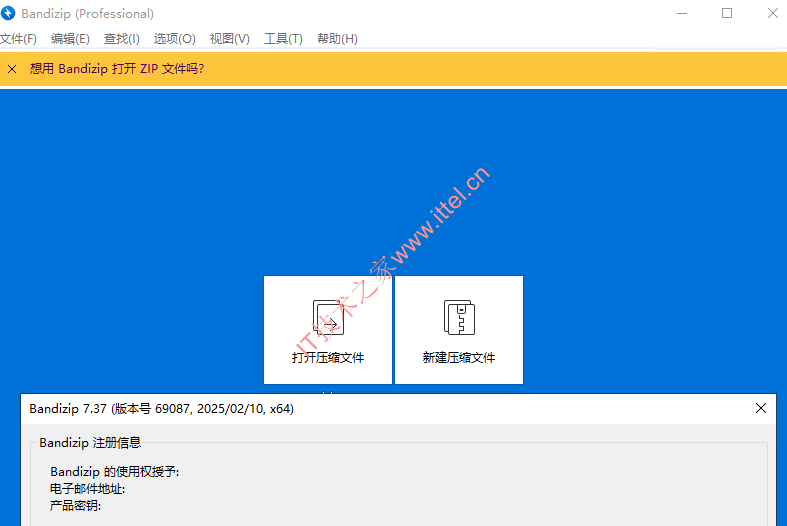Open the 编辑(E) menu
Image resolution: width=787 pixels, height=526 pixels.
pos(70,39)
